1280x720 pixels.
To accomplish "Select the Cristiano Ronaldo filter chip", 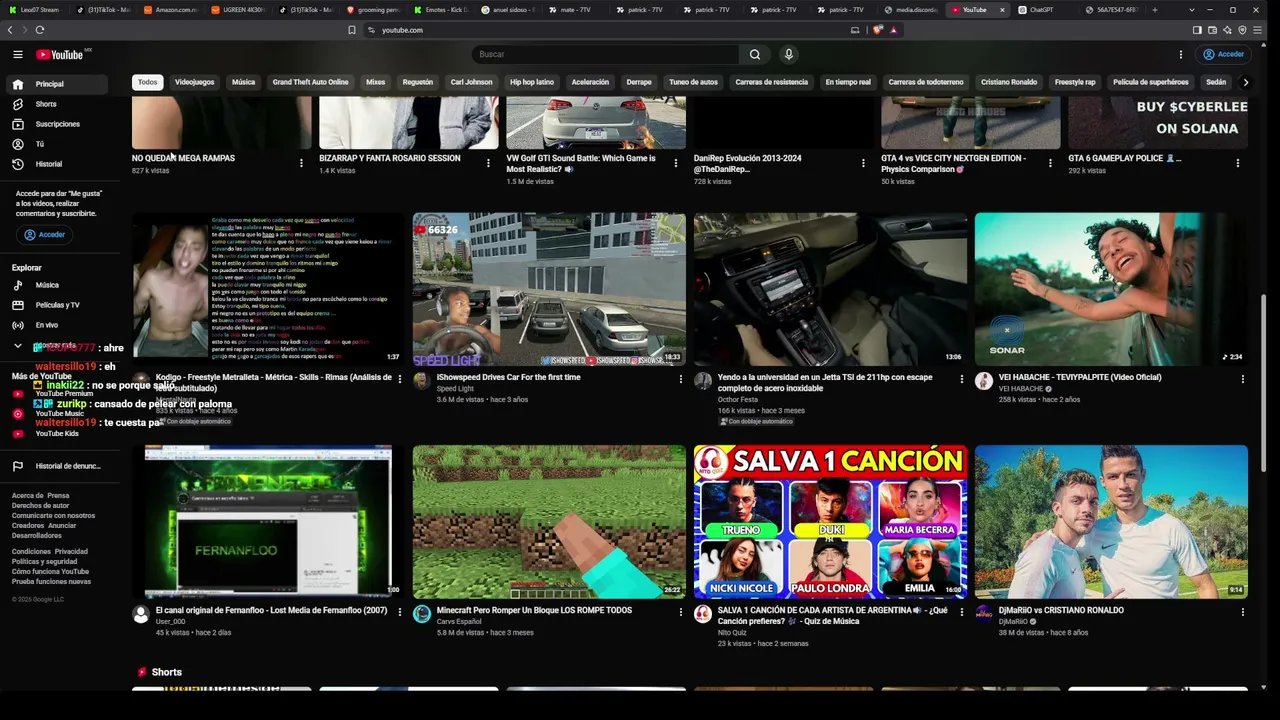I will click(1009, 82).
